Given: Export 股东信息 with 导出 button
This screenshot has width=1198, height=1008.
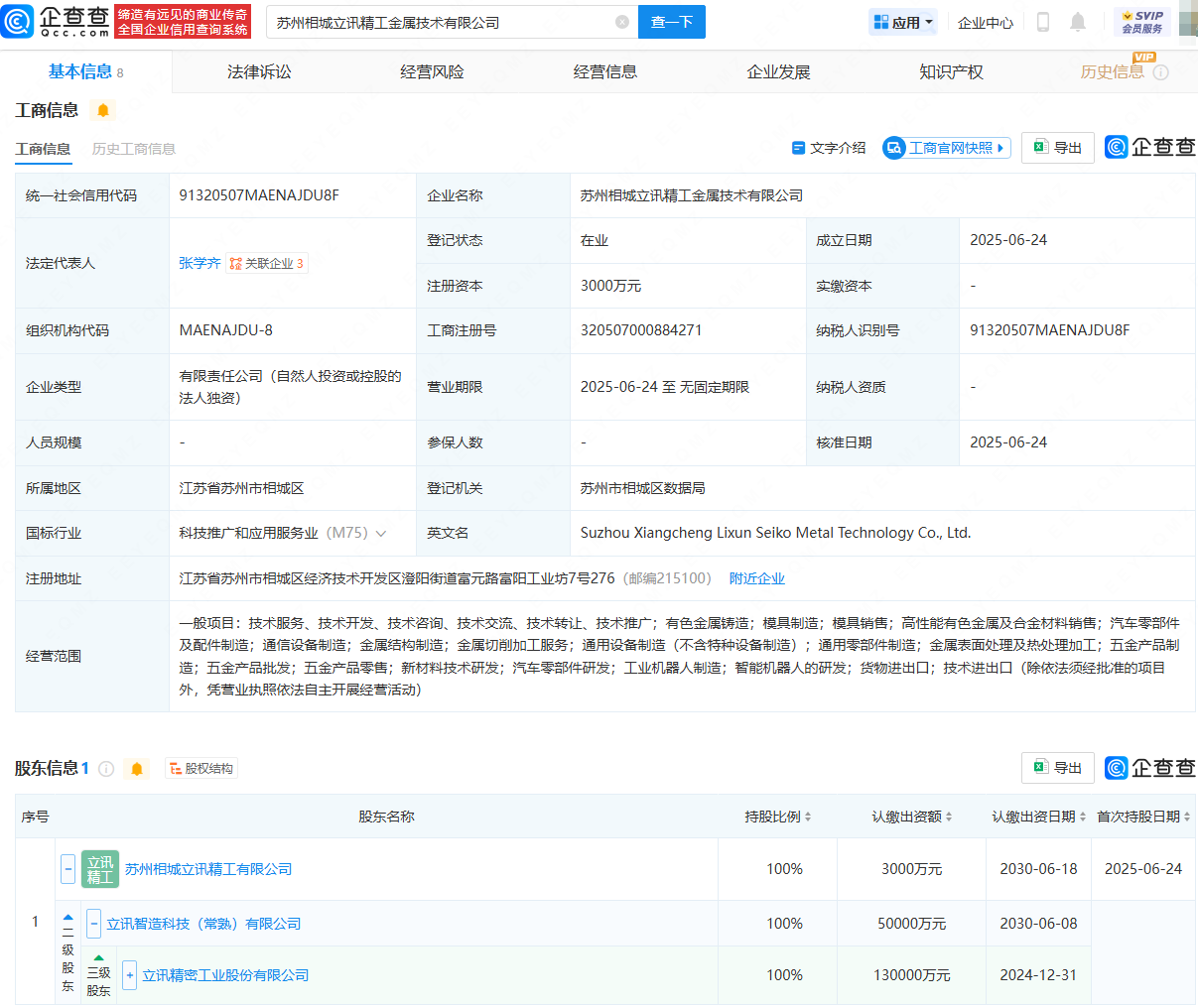Looking at the screenshot, I should (1058, 768).
